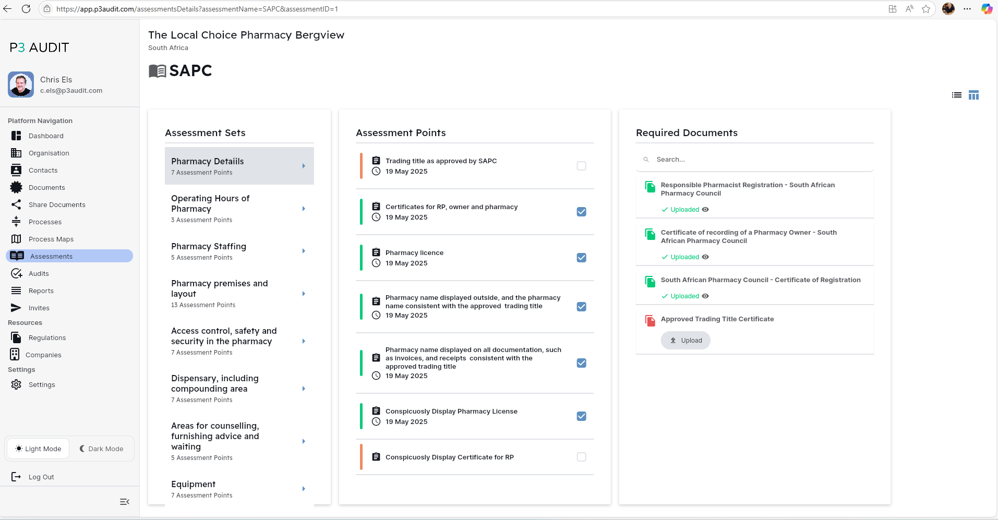Switch to Dark Mode
This screenshot has height=520, width=998.
101,449
